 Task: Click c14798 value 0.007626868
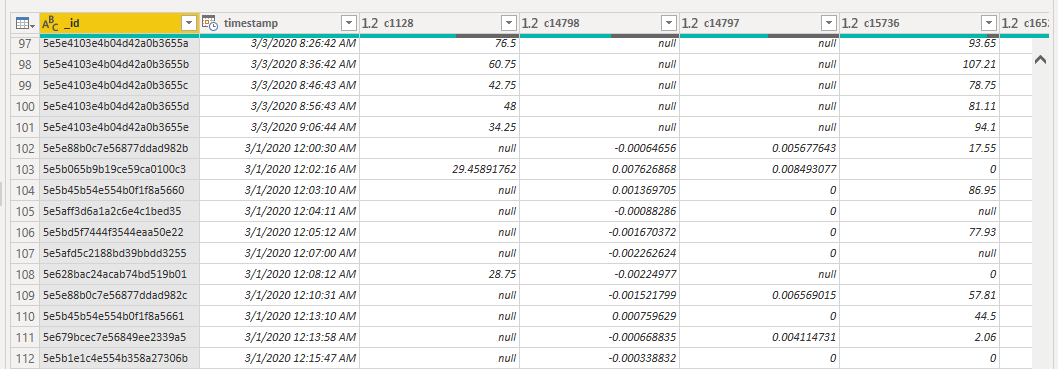(x=643, y=169)
